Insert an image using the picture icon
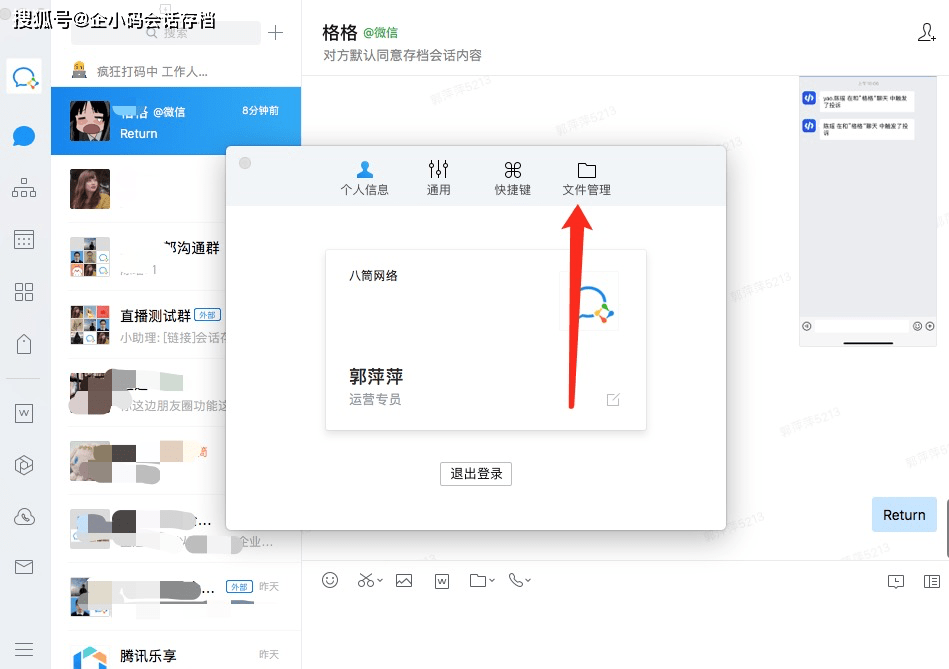Image resolution: width=949 pixels, height=669 pixels. (x=404, y=581)
